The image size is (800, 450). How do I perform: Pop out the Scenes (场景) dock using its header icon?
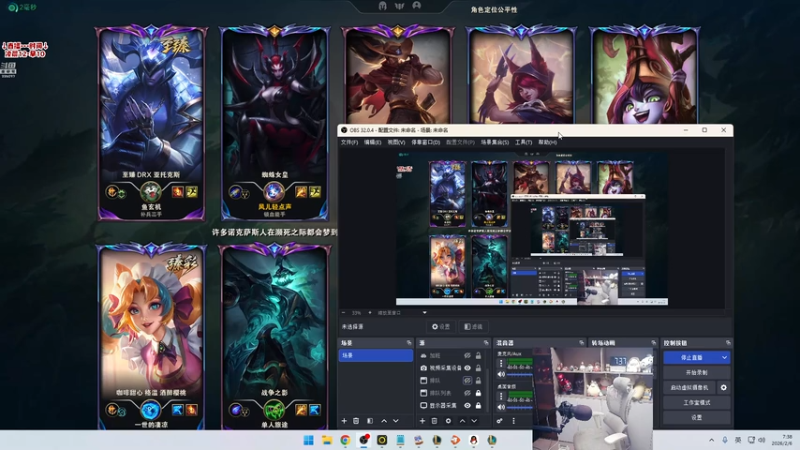[x=409, y=343]
